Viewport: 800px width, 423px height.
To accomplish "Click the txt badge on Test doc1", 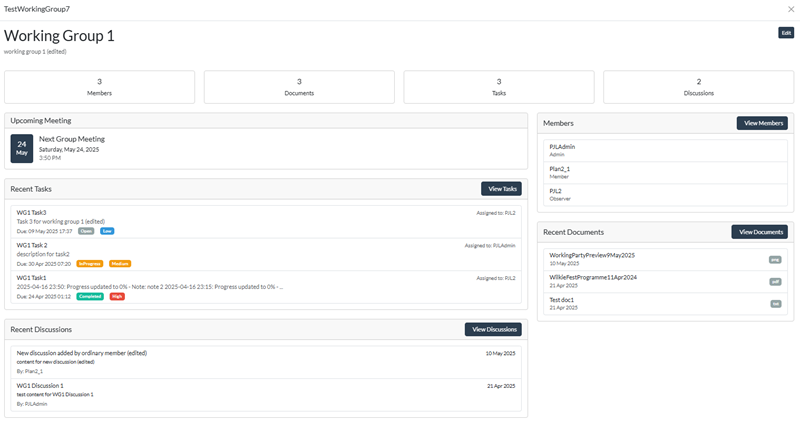I will click(775, 303).
